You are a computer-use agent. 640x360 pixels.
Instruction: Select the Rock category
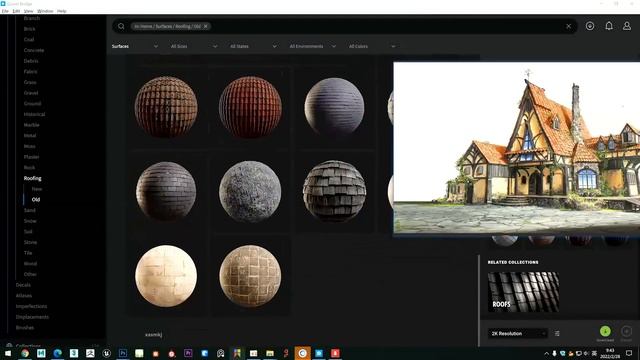coord(29,167)
